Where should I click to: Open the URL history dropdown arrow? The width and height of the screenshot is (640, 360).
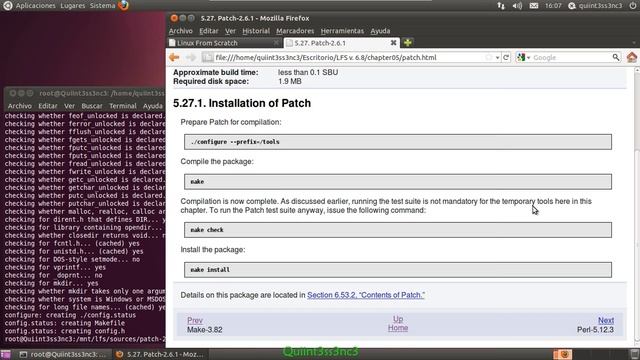coord(497,58)
